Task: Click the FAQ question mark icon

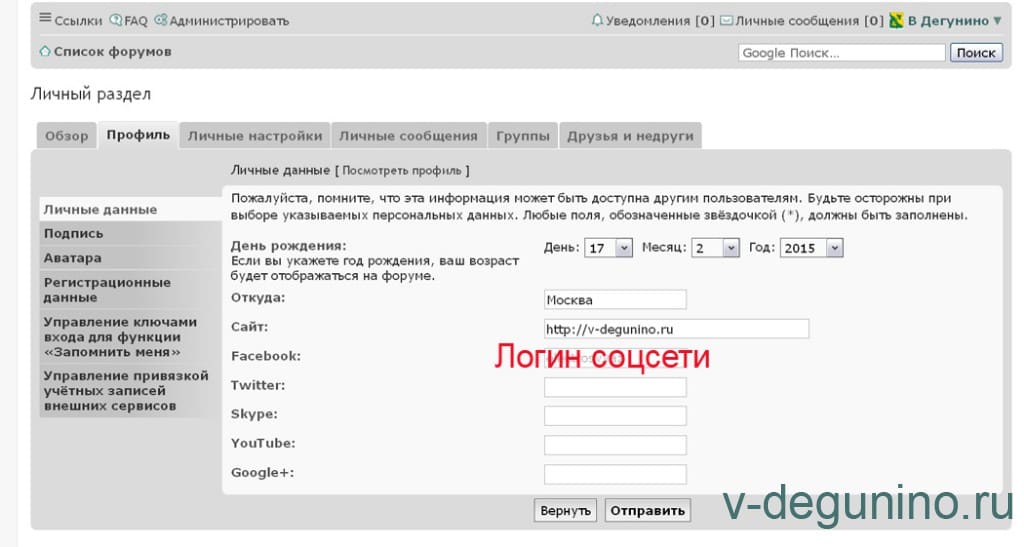Action: [x=116, y=20]
